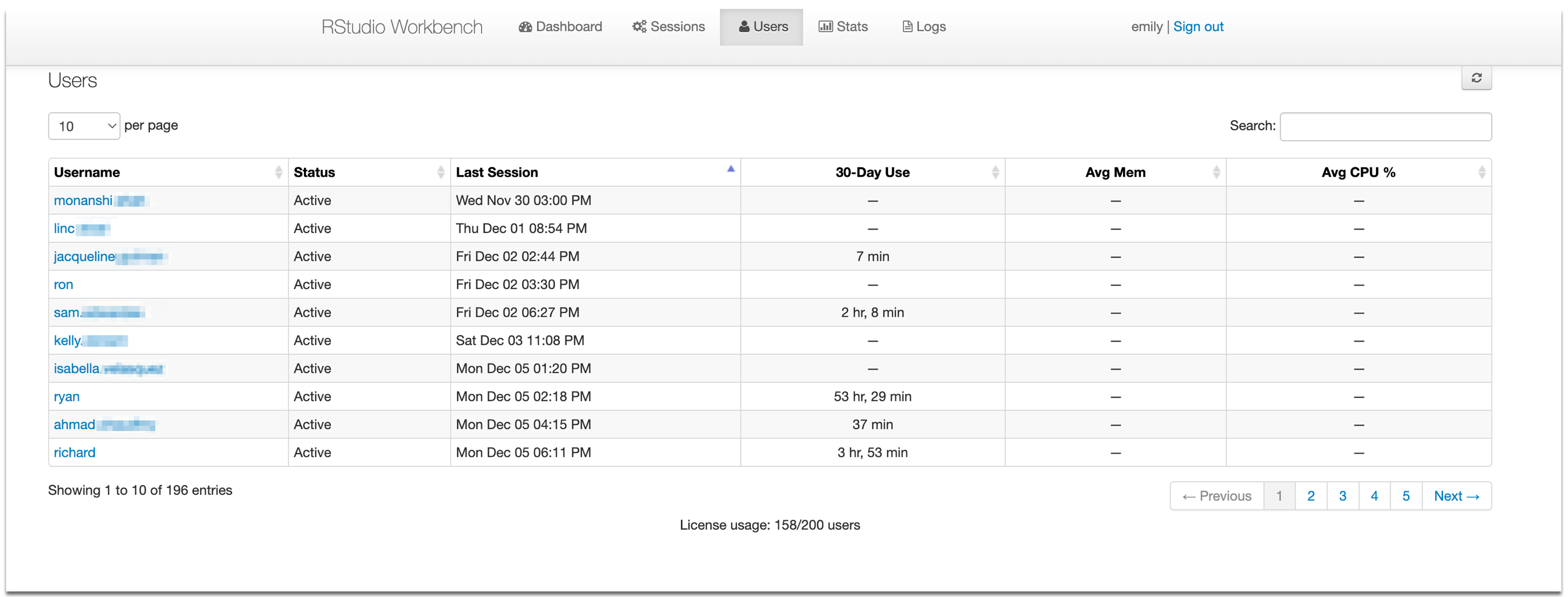Focus the Search input field
This screenshot has width=1568, height=597.
pos(1385,126)
